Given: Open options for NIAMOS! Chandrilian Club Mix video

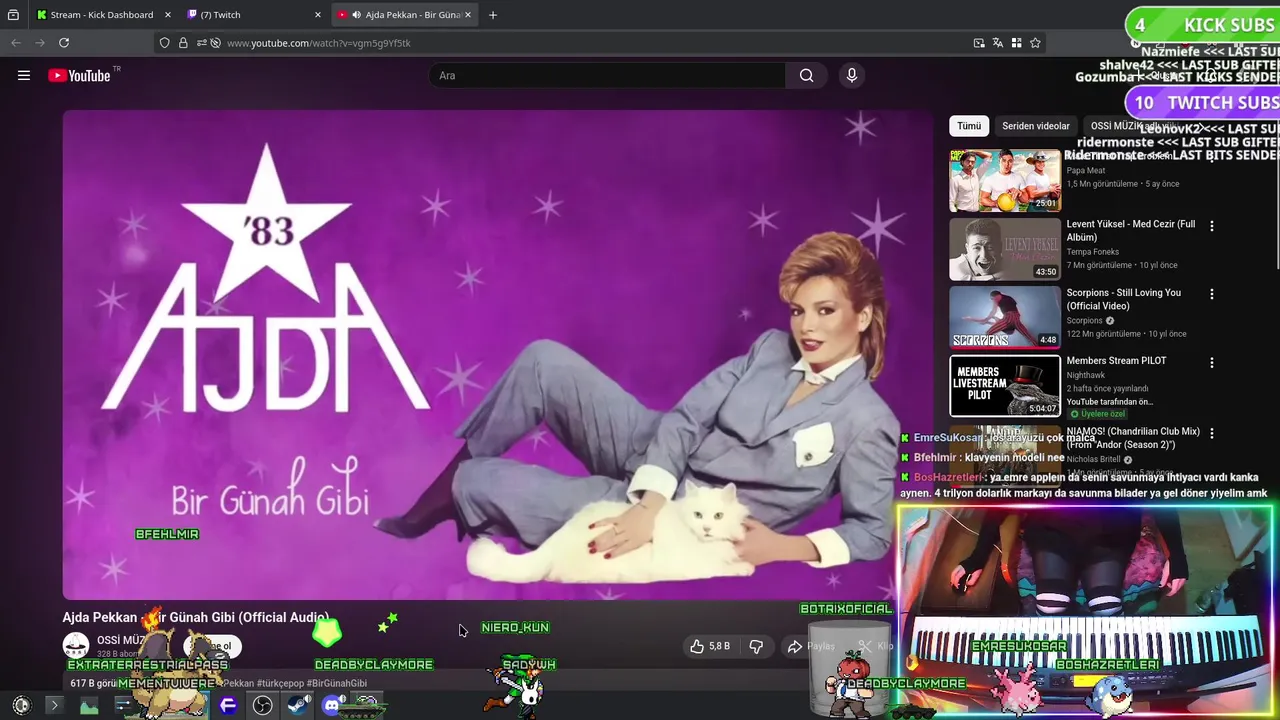Looking at the screenshot, I should (x=1212, y=433).
